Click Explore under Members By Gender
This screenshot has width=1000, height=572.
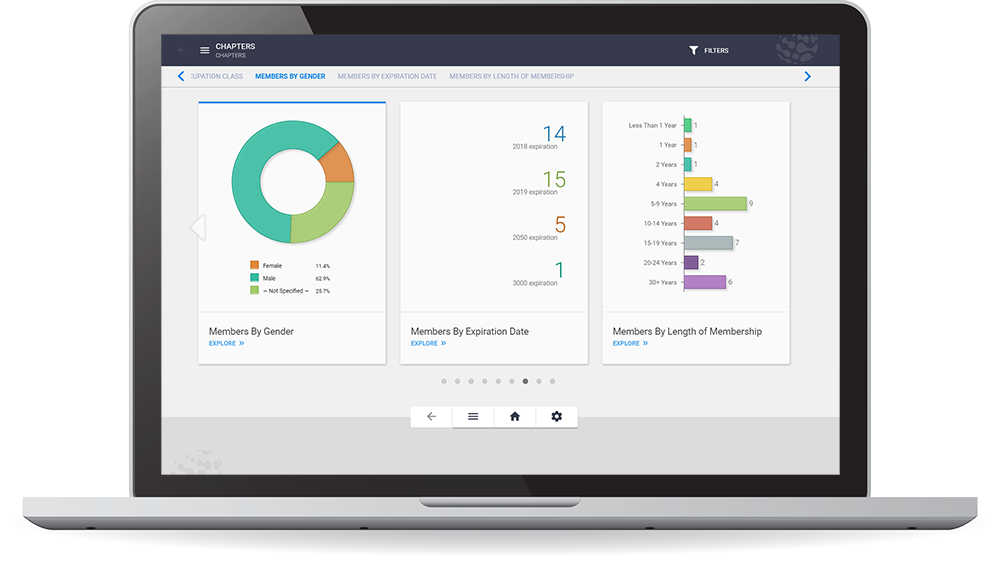tap(226, 343)
